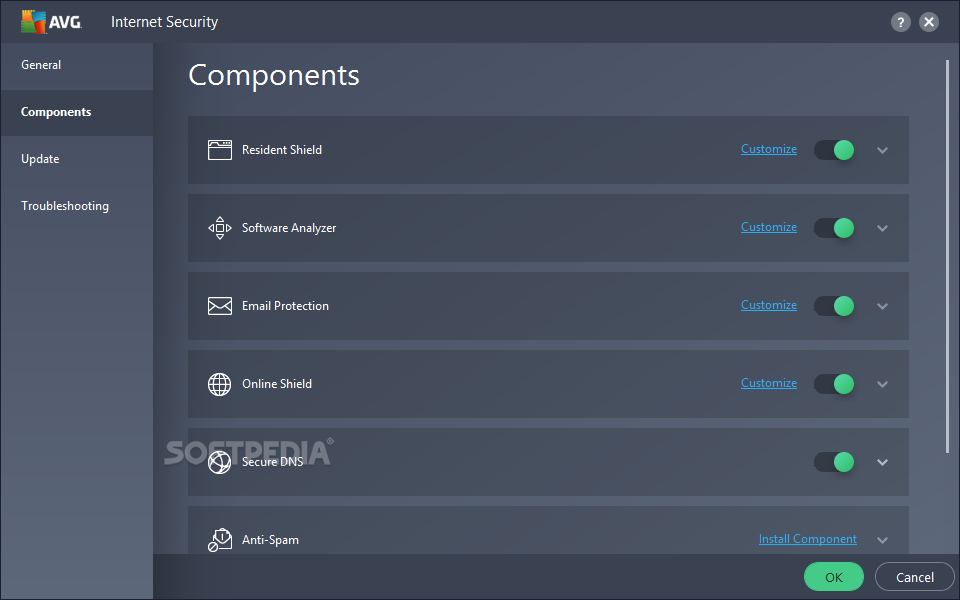The height and width of the screenshot is (600, 960).
Task: Click the Cancel button
Action: click(x=915, y=577)
